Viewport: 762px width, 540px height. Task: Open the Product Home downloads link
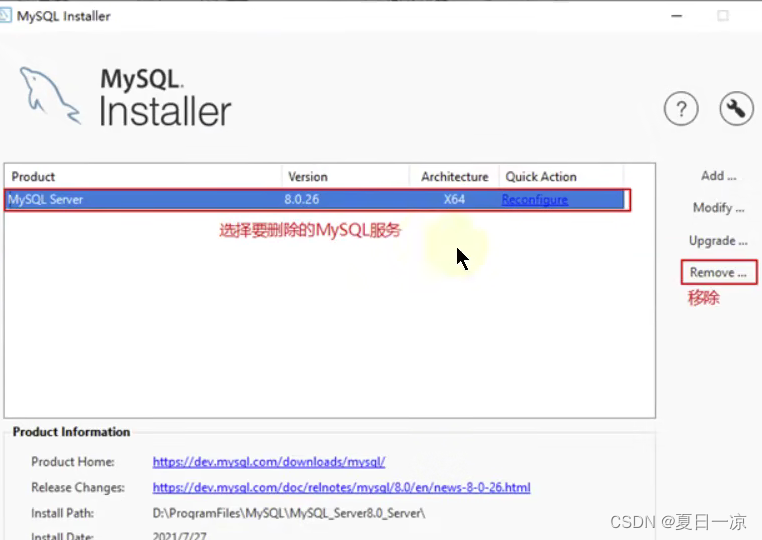[269, 462]
